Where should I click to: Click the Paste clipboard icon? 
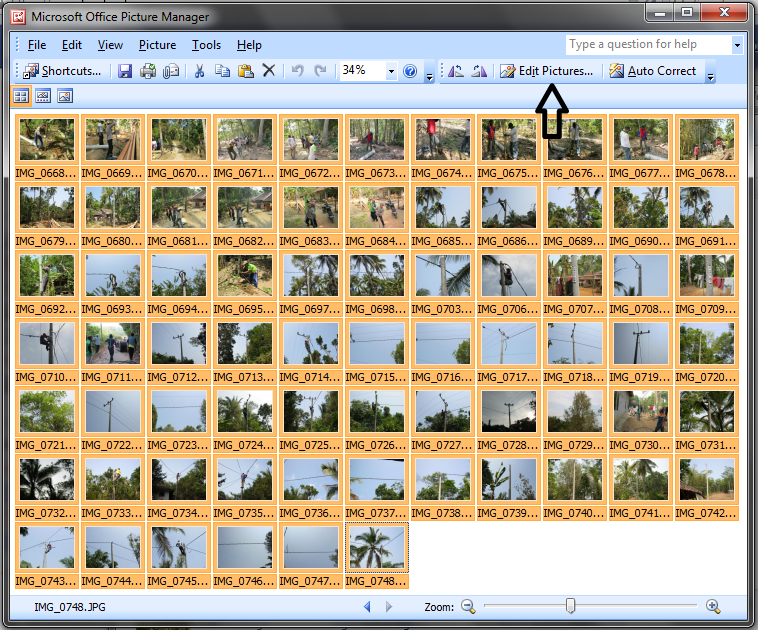(x=246, y=71)
